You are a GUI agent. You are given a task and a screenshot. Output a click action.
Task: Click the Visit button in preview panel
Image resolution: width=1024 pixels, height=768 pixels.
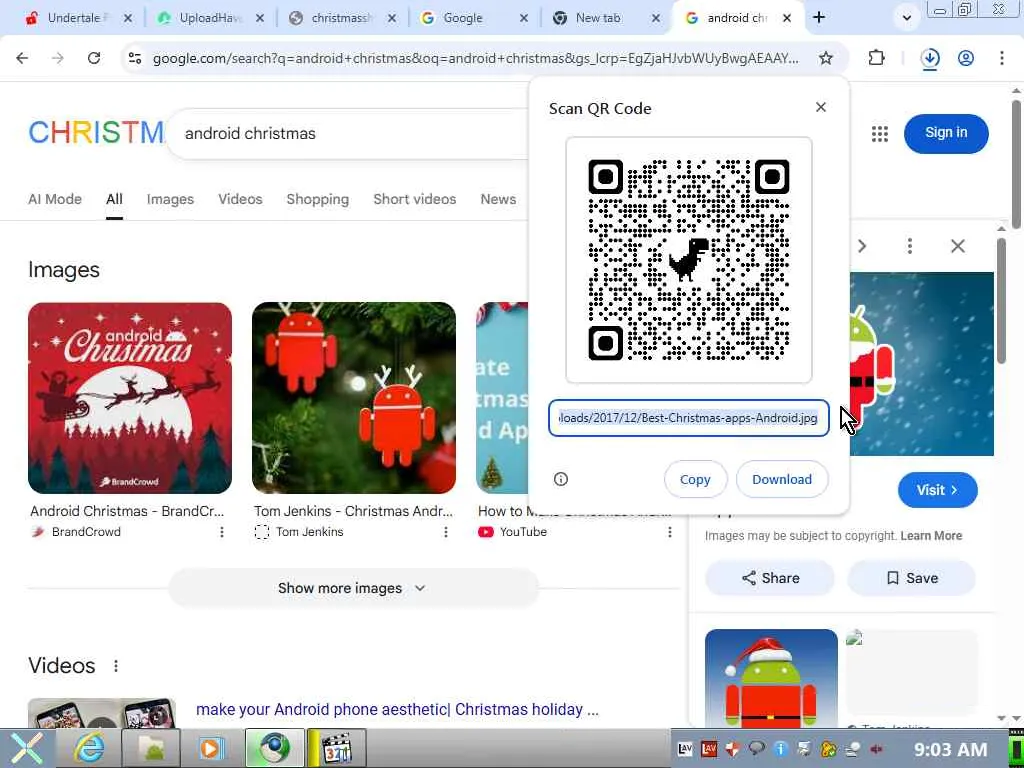(x=938, y=490)
